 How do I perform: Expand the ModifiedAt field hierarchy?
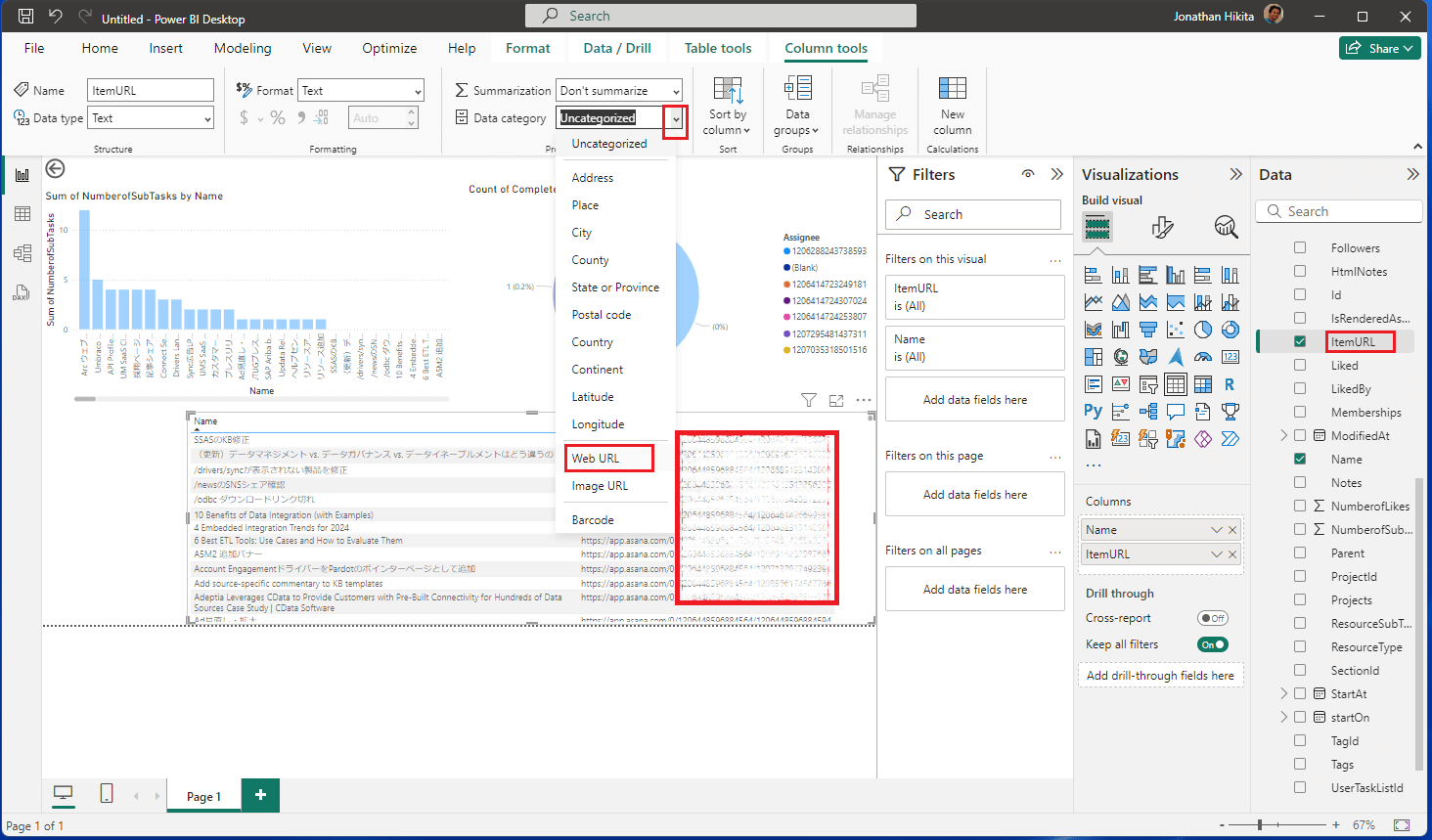(x=1284, y=435)
